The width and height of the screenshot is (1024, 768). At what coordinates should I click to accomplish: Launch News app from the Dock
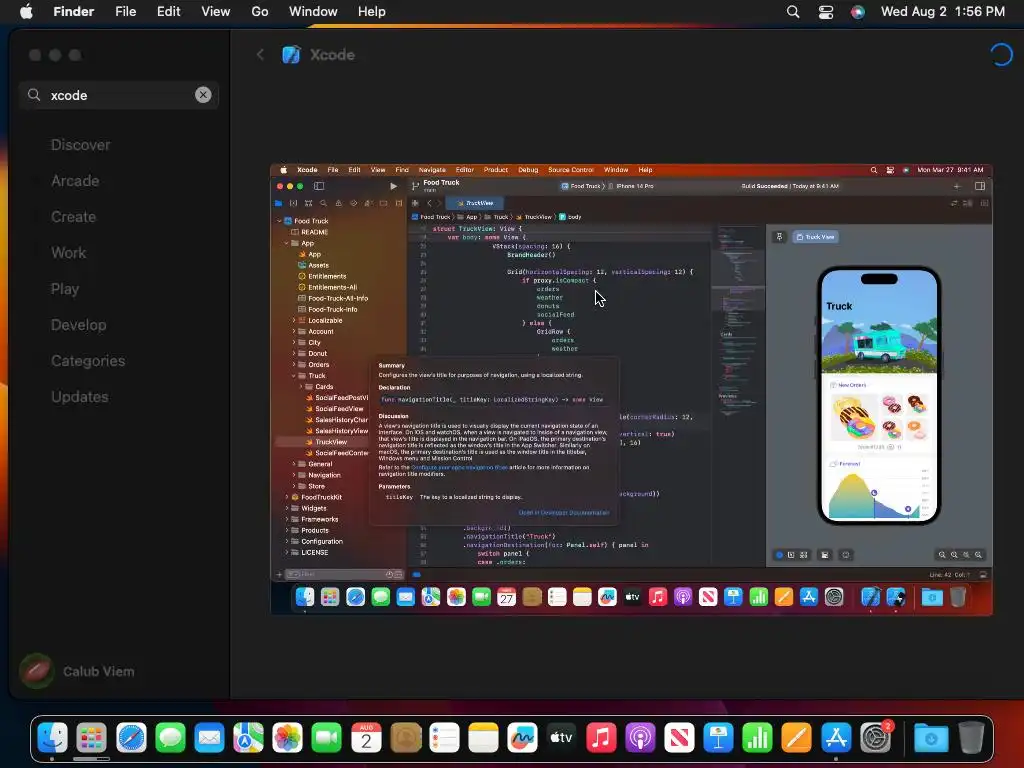[x=679, y=738]
